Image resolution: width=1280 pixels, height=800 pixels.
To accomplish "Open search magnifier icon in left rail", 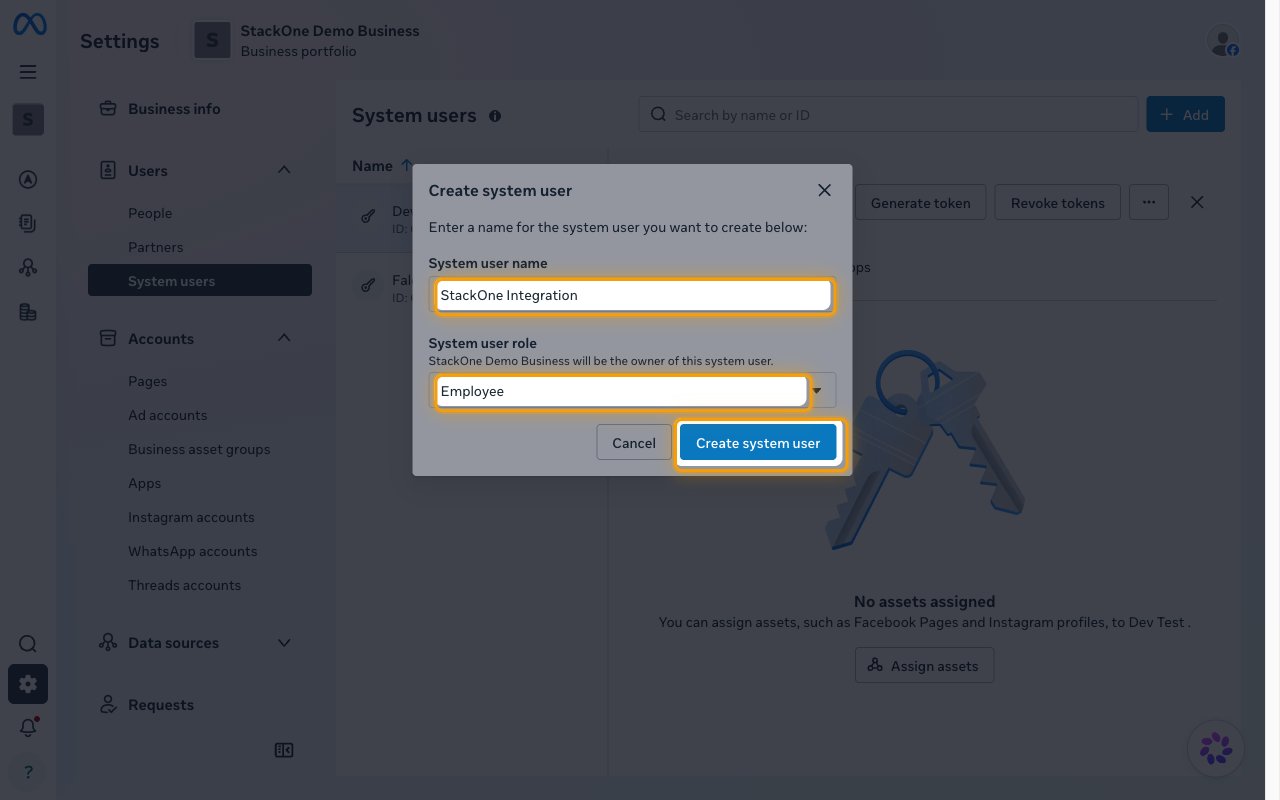I will coord(28,644).
